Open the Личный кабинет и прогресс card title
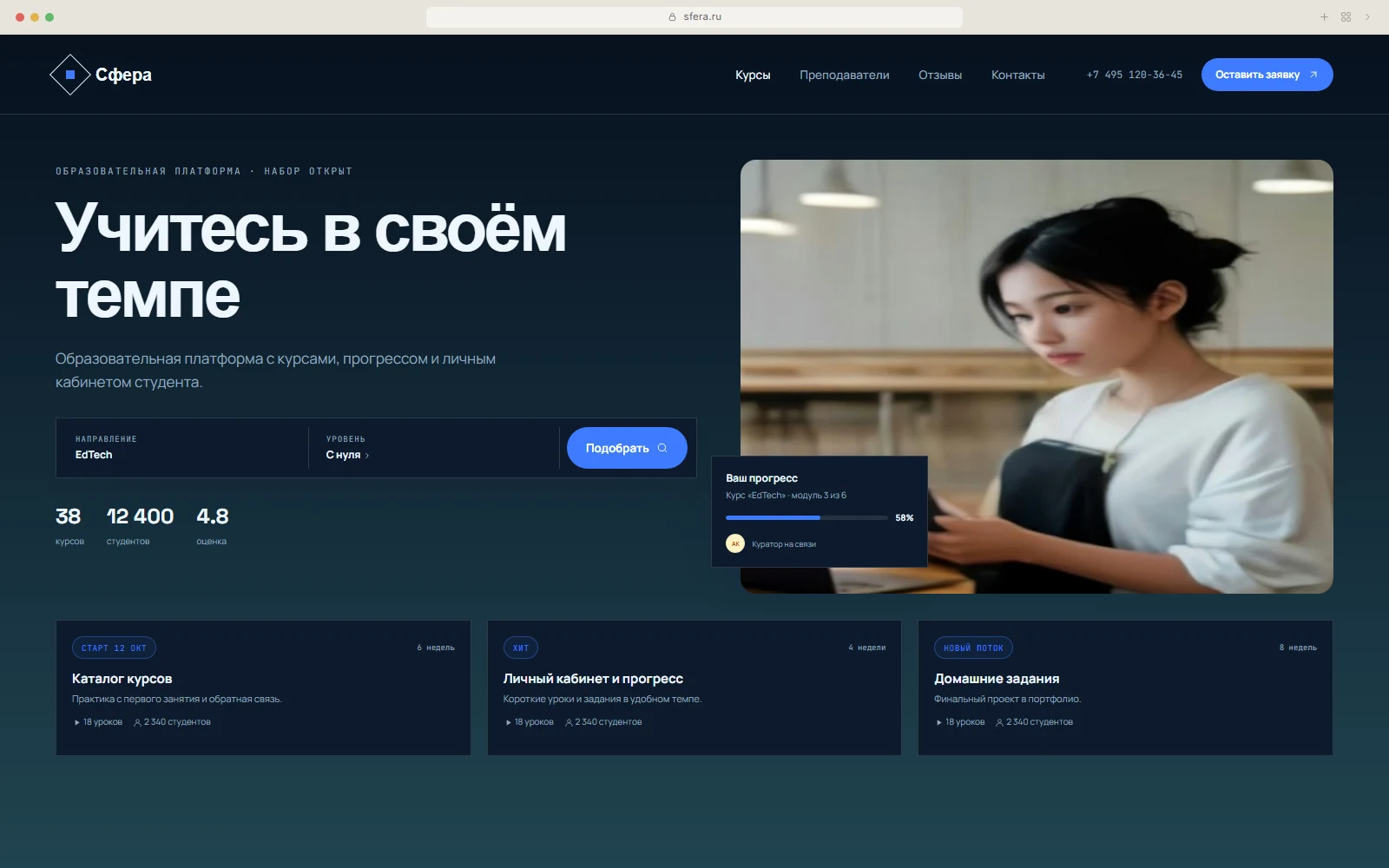 point(593,679)
